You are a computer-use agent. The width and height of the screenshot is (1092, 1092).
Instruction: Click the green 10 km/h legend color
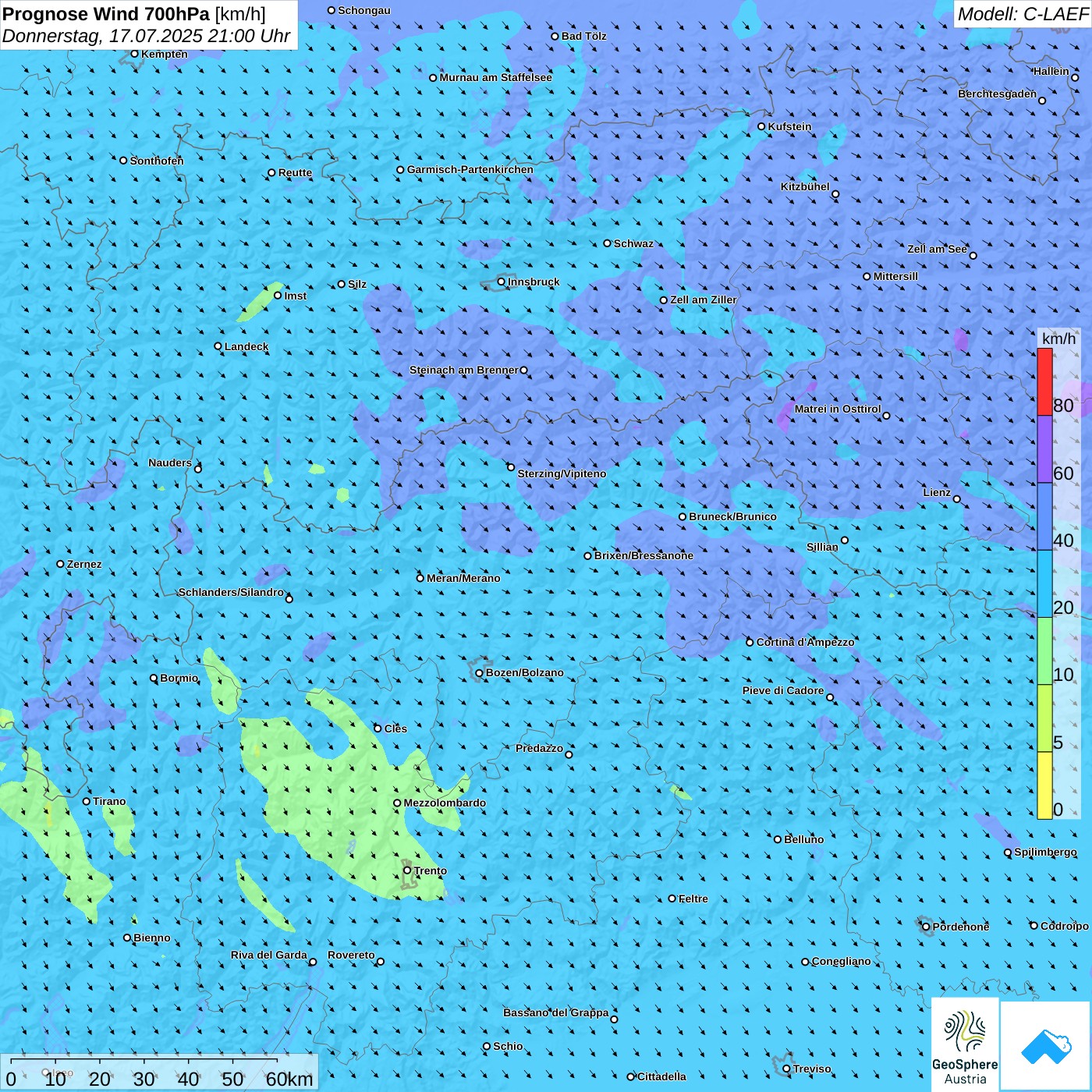[1044, 651]
